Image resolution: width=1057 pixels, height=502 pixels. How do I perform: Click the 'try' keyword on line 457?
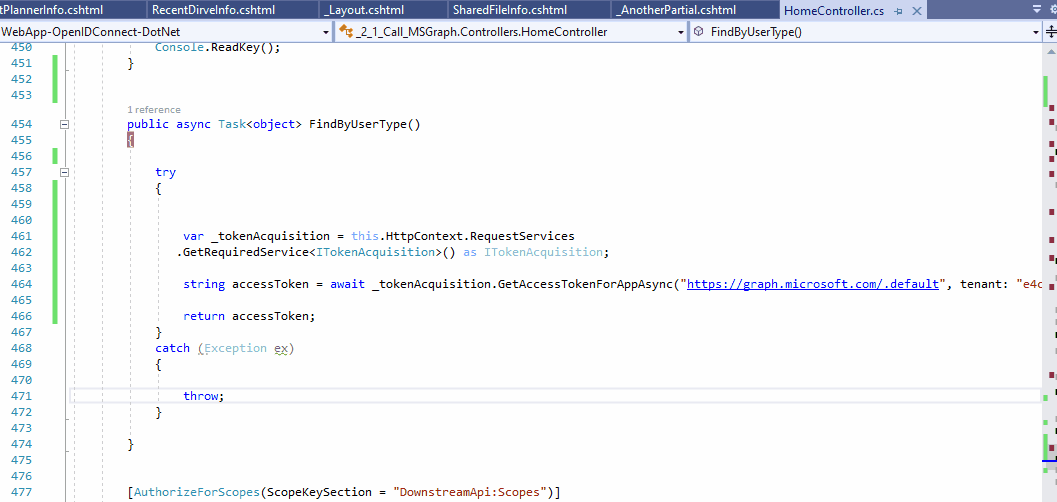click(x=165, y=172)
